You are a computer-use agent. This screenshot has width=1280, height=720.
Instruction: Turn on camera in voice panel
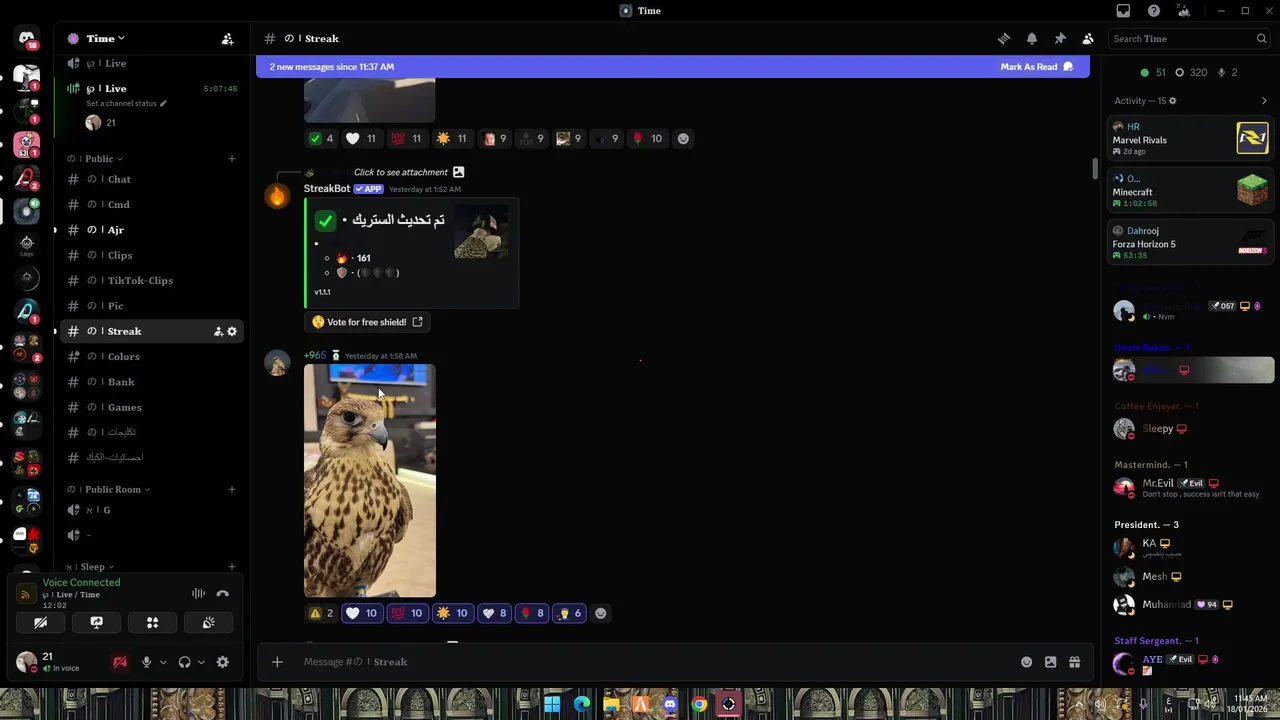coord(41,622)
